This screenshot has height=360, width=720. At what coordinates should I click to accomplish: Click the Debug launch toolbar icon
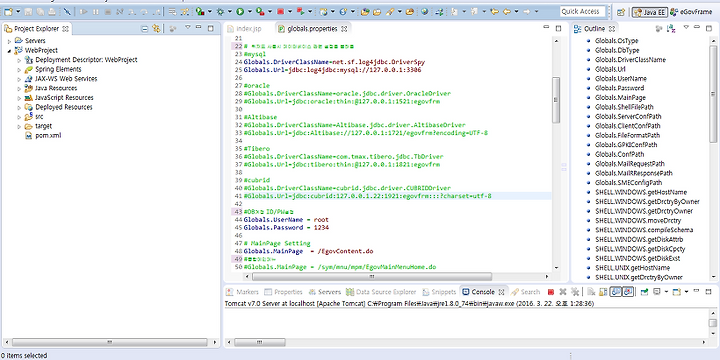tap(220, 11)
